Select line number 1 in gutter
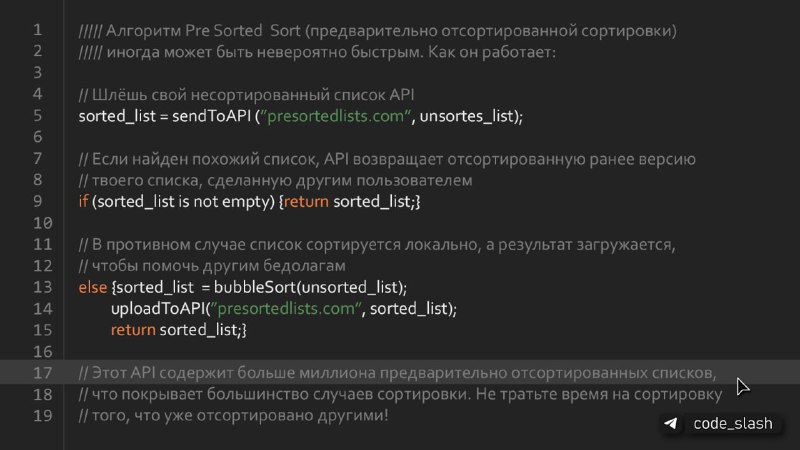Viewport: 800px width, 450px height. pos(38,30)
